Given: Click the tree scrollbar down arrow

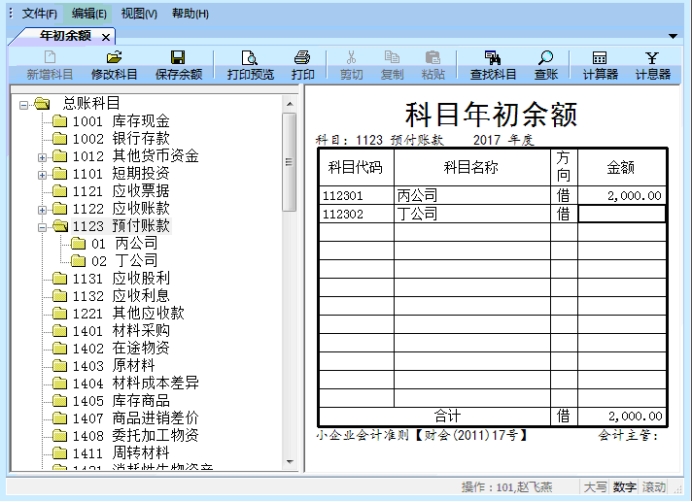Looking at the screenshot, I should (290, 462).
